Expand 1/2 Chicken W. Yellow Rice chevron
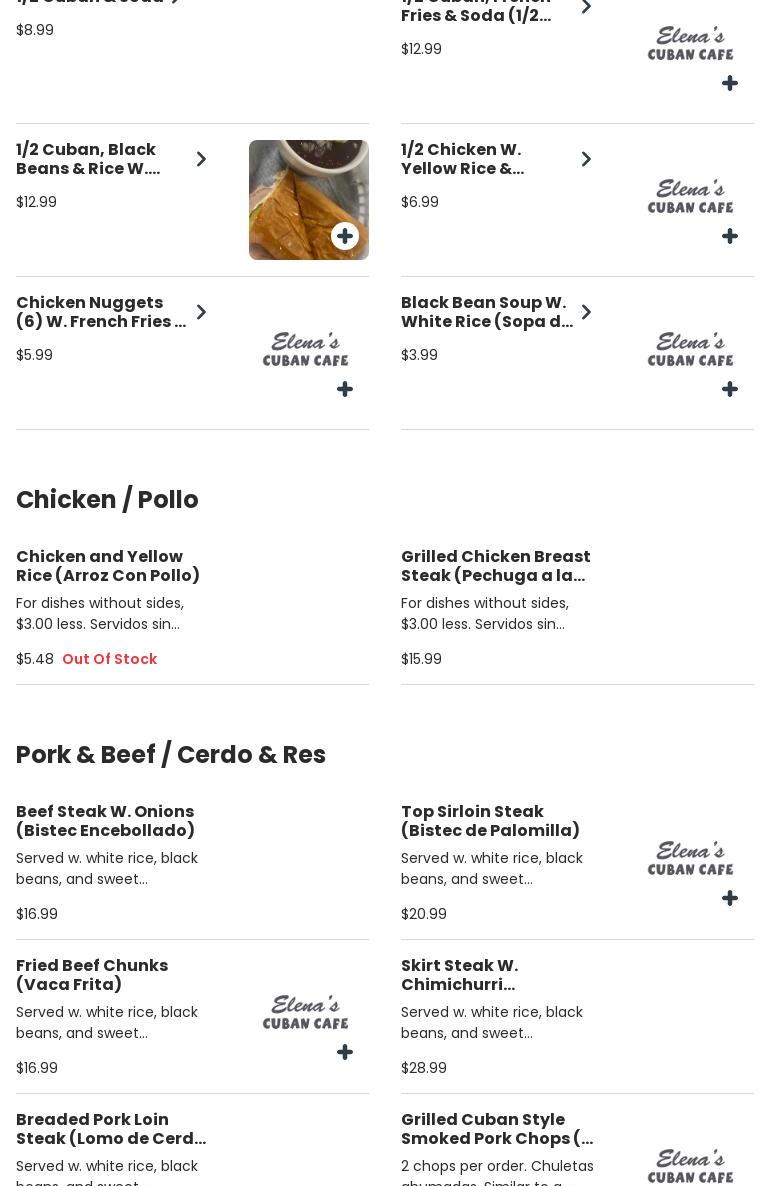The width and height of the screenshot is (770, 1186). 586,159
